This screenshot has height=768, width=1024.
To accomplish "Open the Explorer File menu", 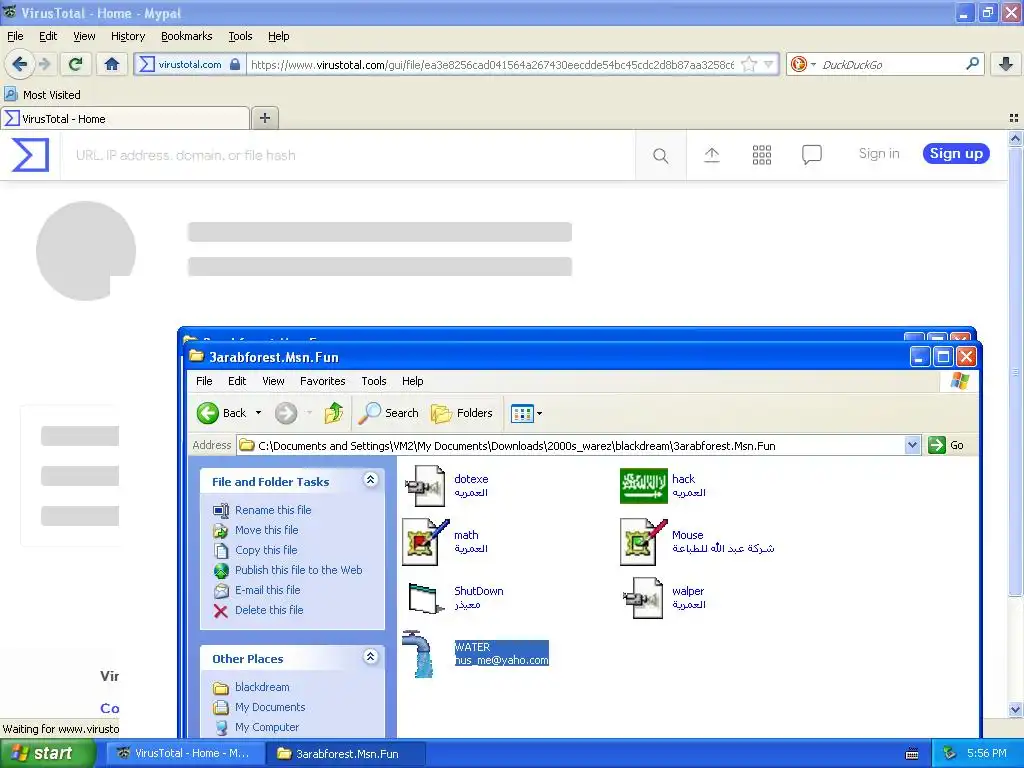I will coord(204,381).
